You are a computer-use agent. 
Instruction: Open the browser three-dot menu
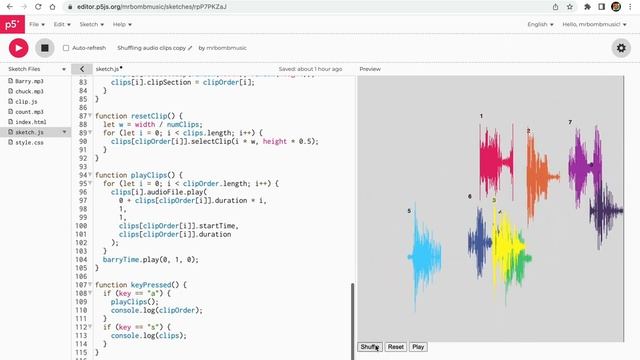coord(630,7)
